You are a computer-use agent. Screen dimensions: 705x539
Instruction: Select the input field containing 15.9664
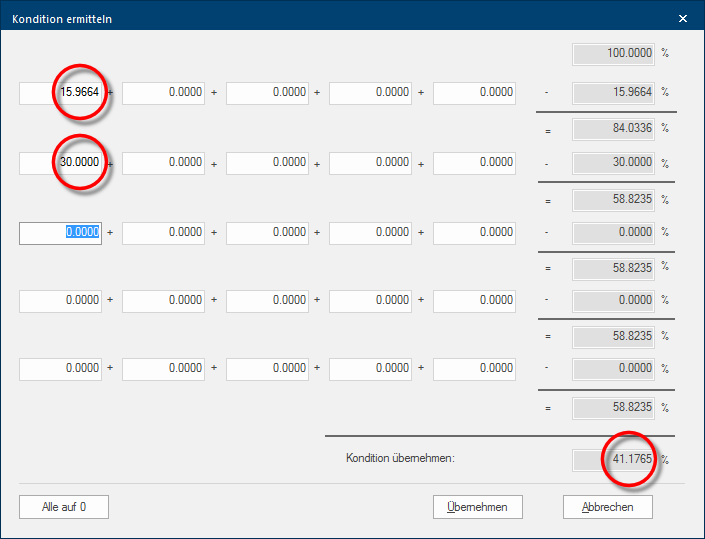tap(60, 93)
